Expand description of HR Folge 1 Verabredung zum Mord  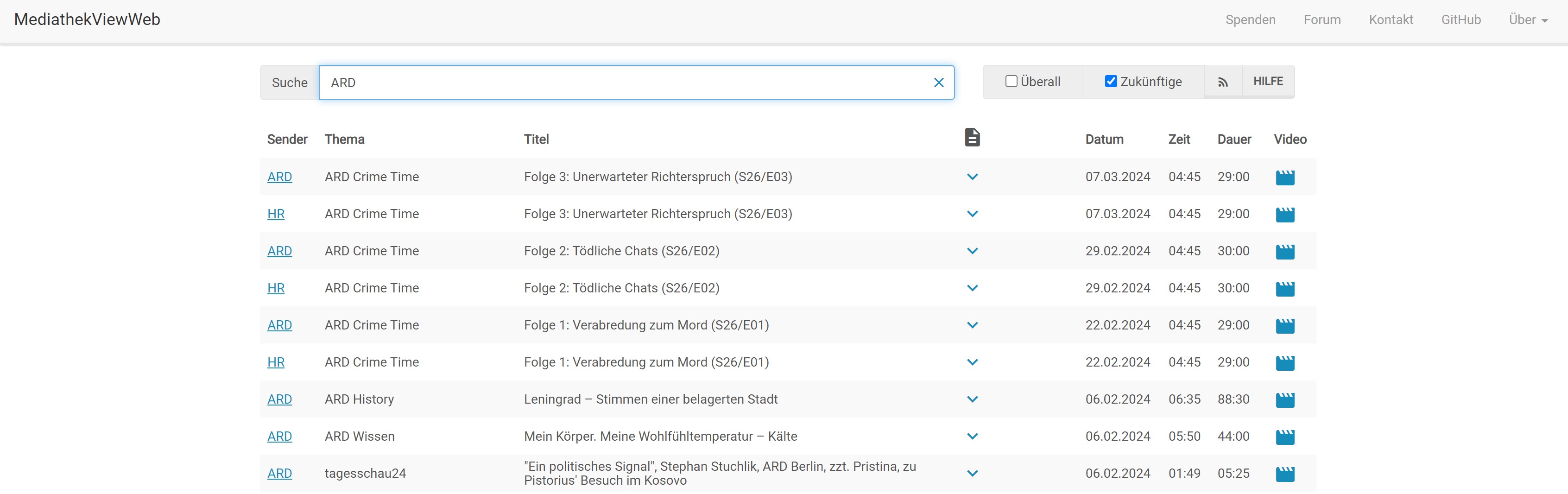[x=972, y=363]
